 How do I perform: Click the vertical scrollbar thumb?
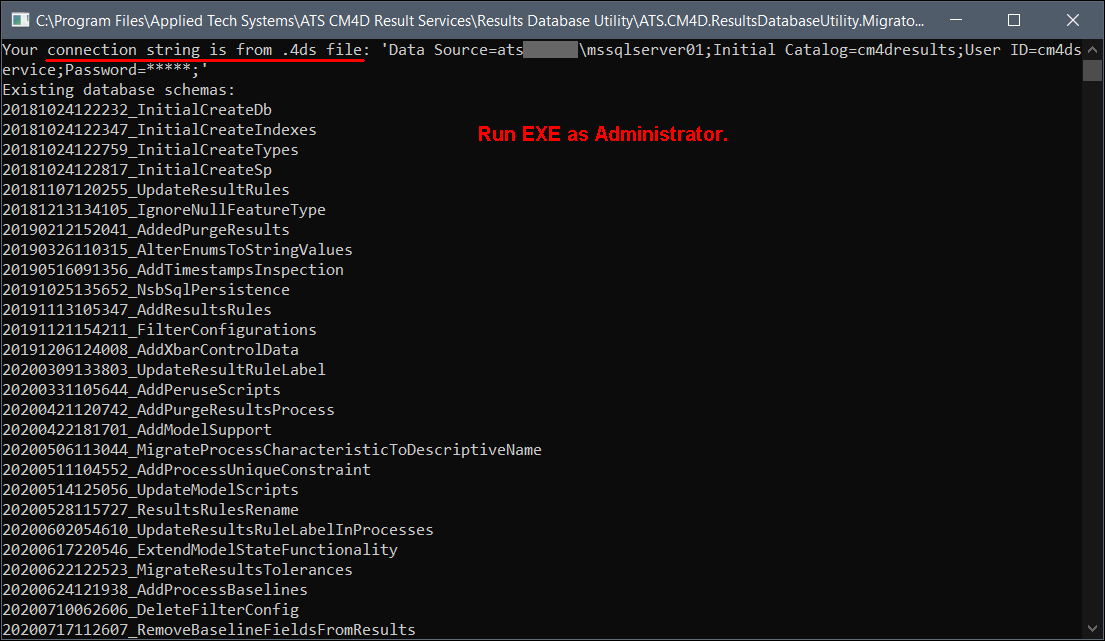pyautogui.click(x=1092, y=70)
